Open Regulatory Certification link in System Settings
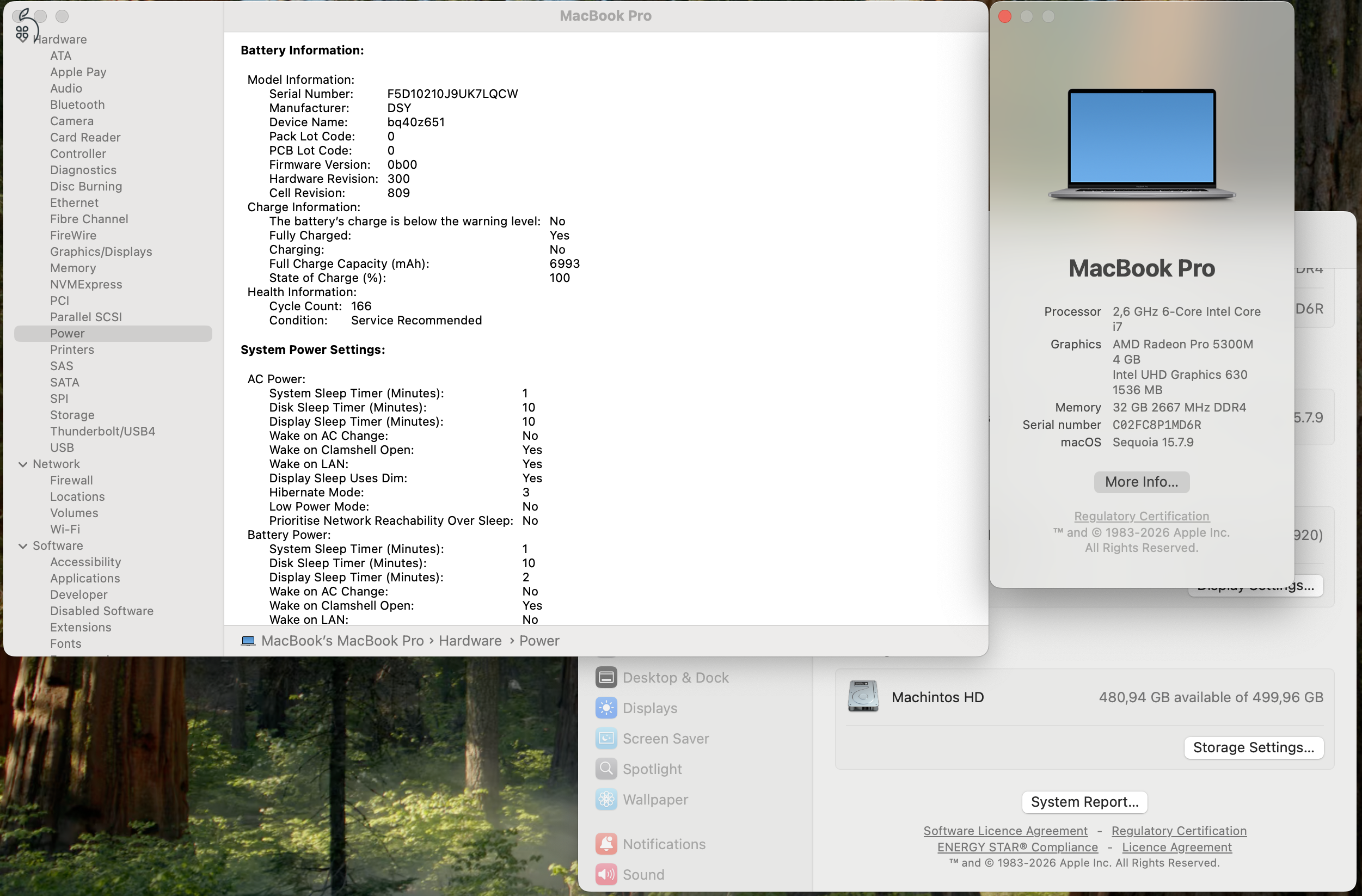The width and height of the screenshot is (1362, 896). (1179, 831)
